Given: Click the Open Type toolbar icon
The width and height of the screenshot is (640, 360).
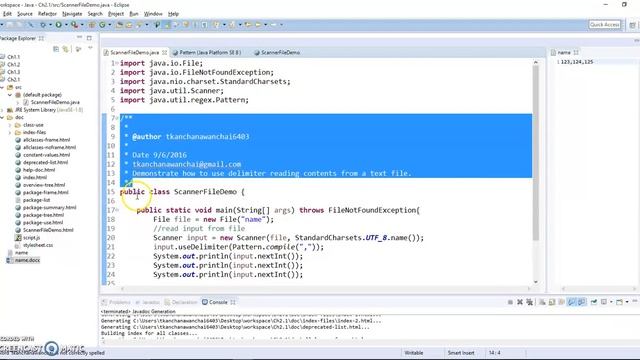Looking at the screenshot, I should coord(119,25).
